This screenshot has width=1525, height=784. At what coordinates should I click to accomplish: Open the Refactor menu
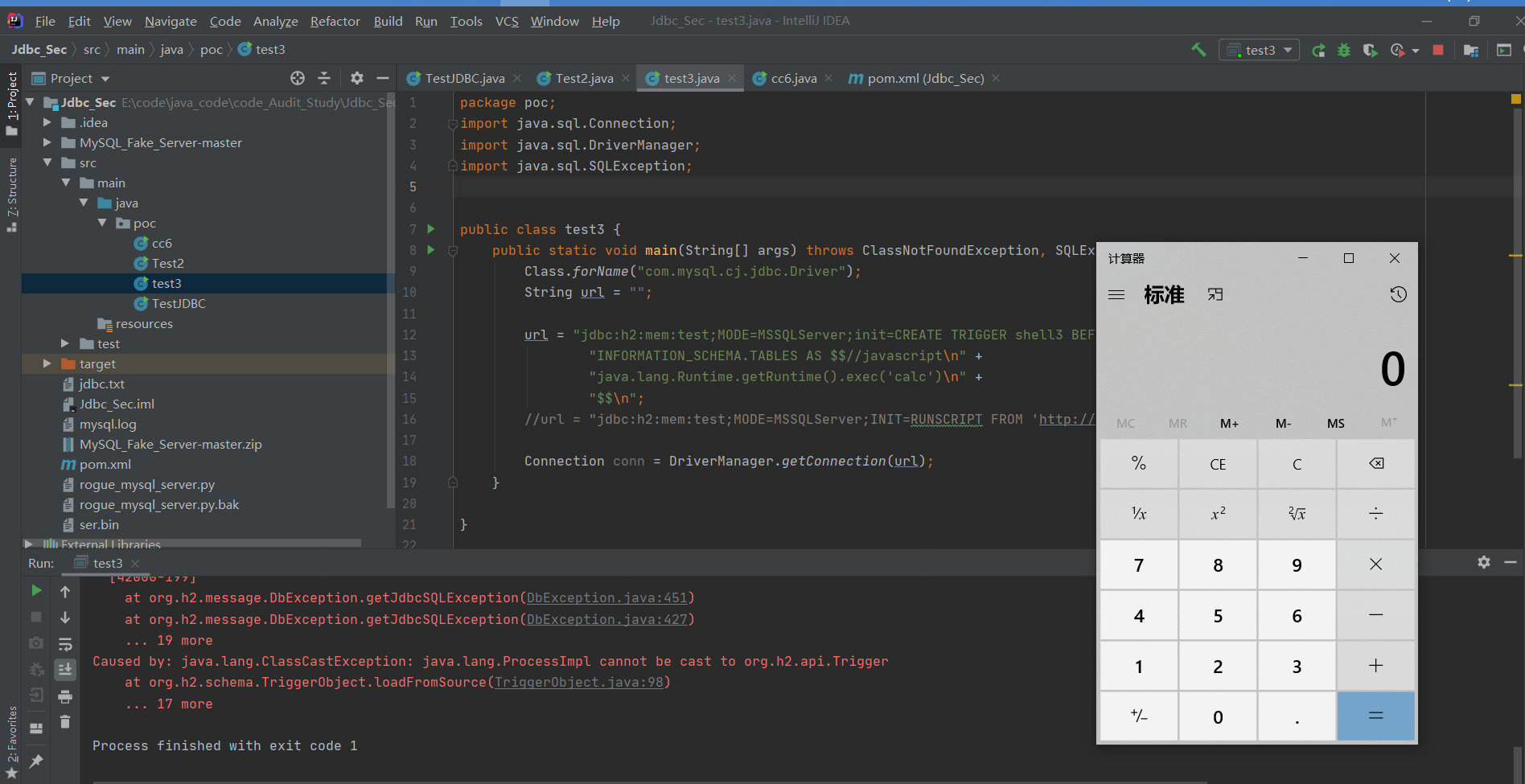[335, 21]
